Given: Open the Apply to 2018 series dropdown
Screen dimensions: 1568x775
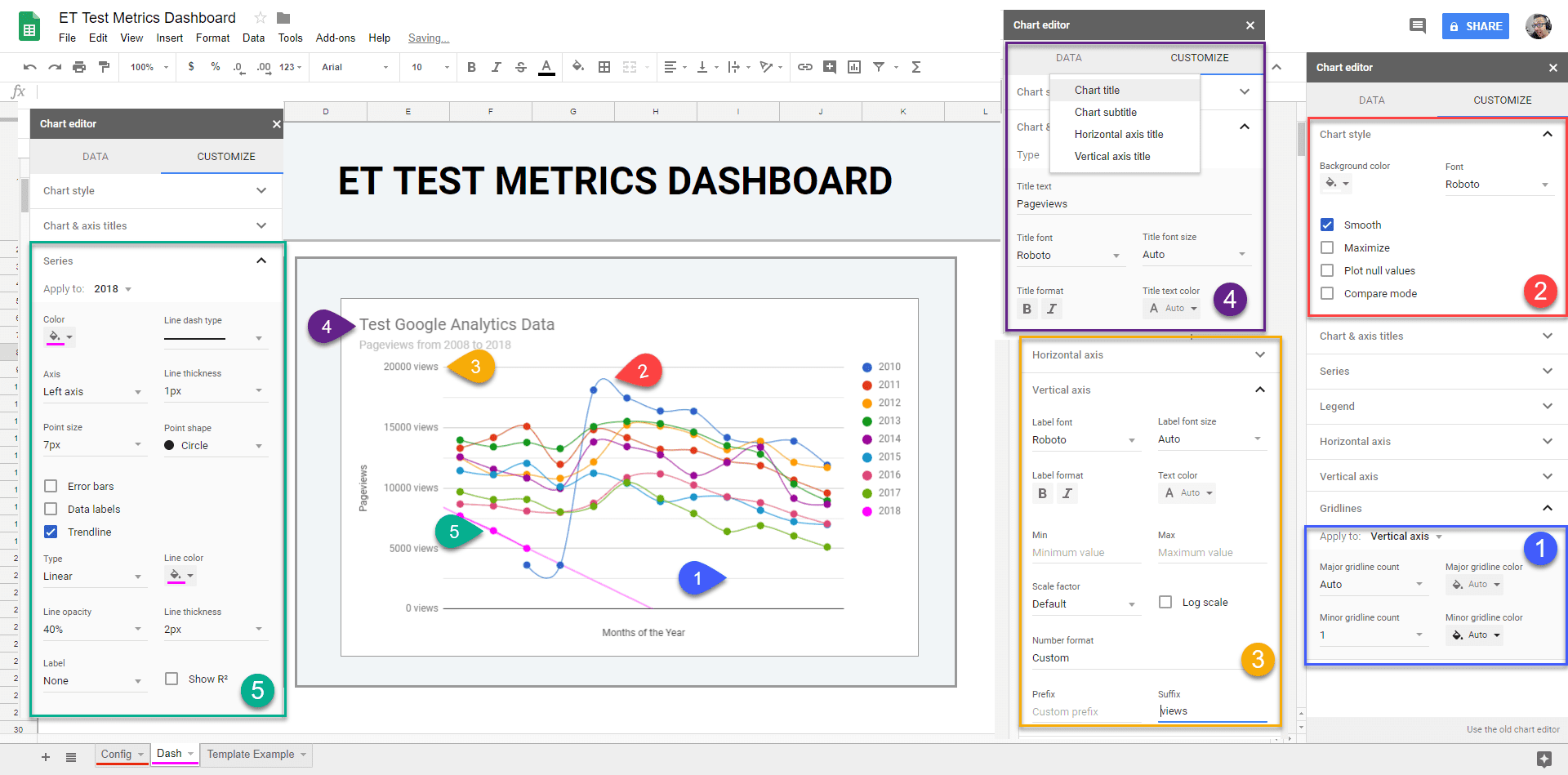Looking at the screenshot, I should tap(113, 288).
